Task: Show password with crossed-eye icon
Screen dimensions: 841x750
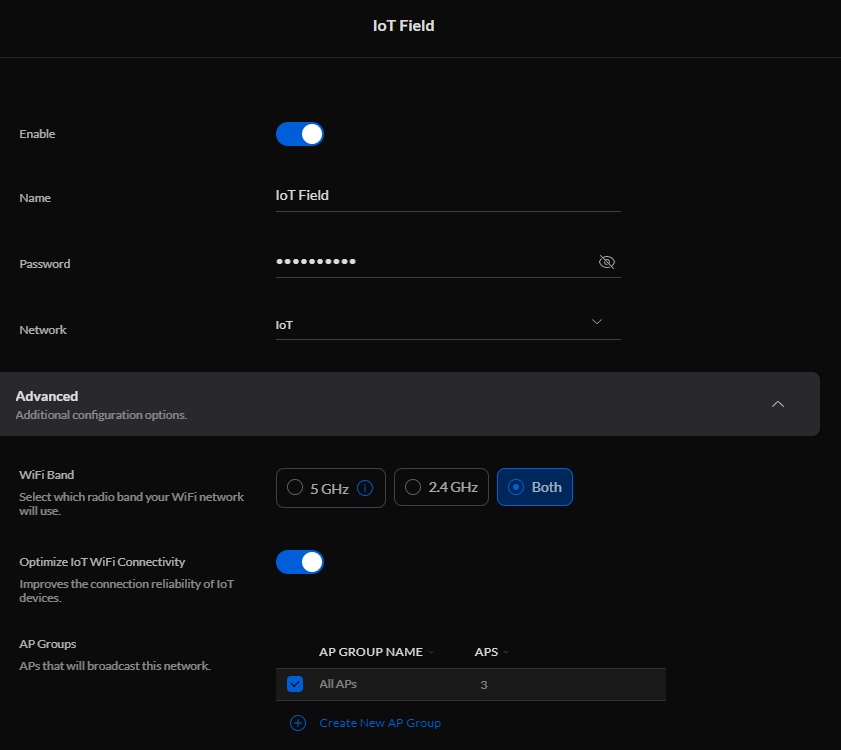Action: [607, 262]
